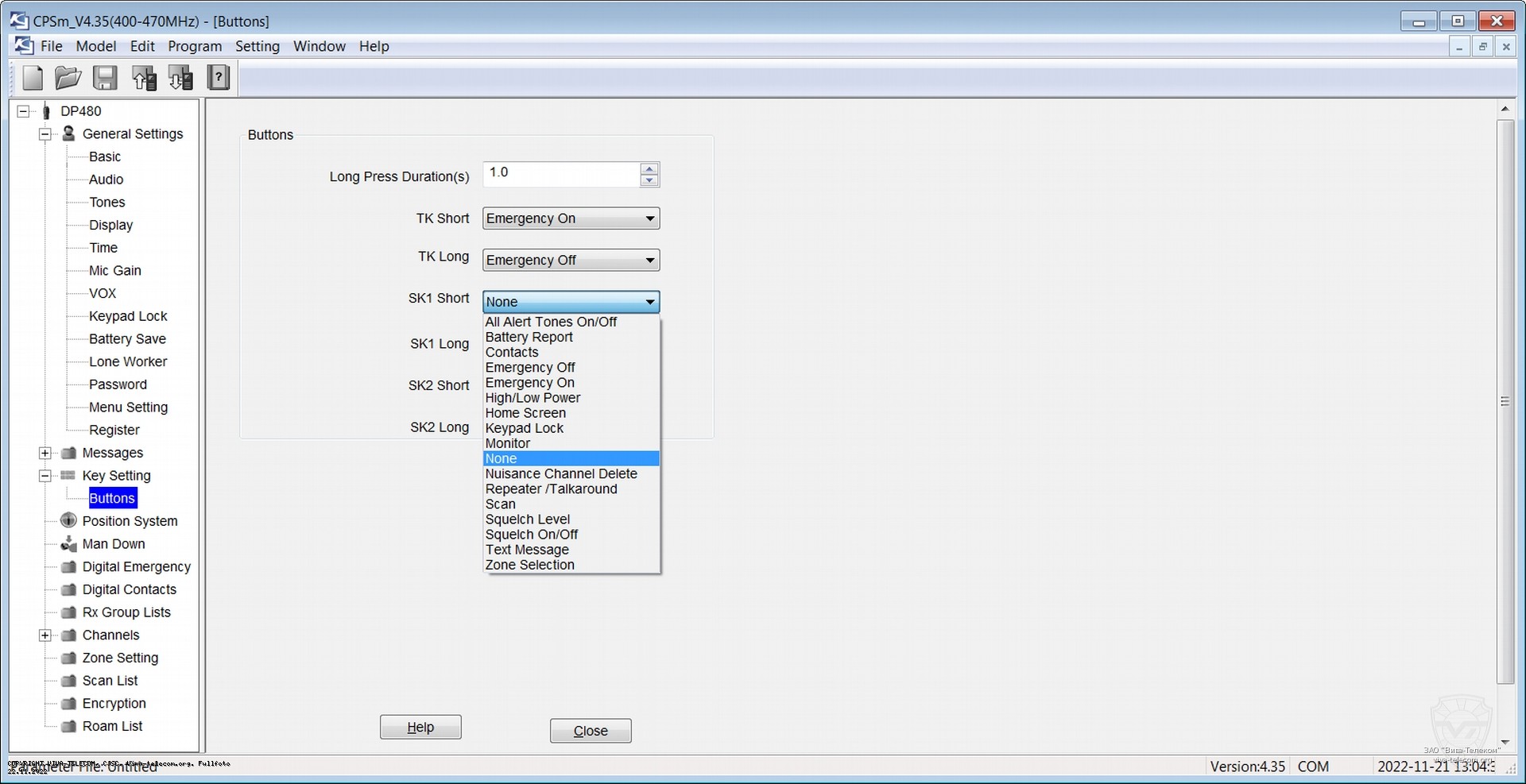Open the Program menu
This screenshot has width=1526, height=784.
pyautogui.click(x=195, y=46)
